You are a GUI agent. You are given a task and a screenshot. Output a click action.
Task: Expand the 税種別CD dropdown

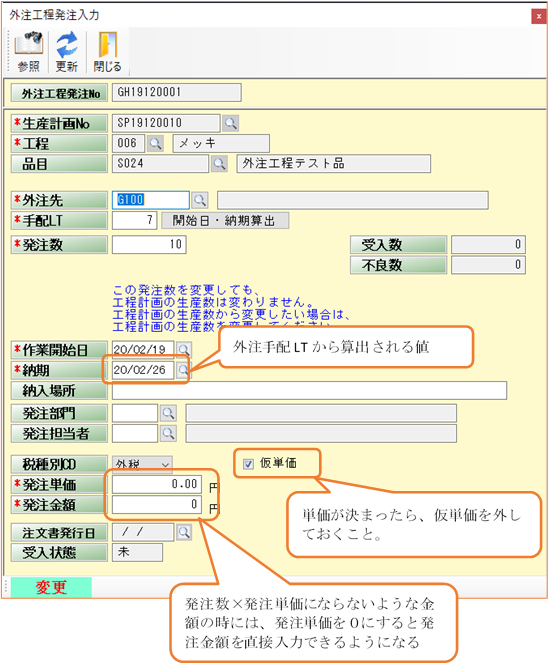click(x=142, y=465)
